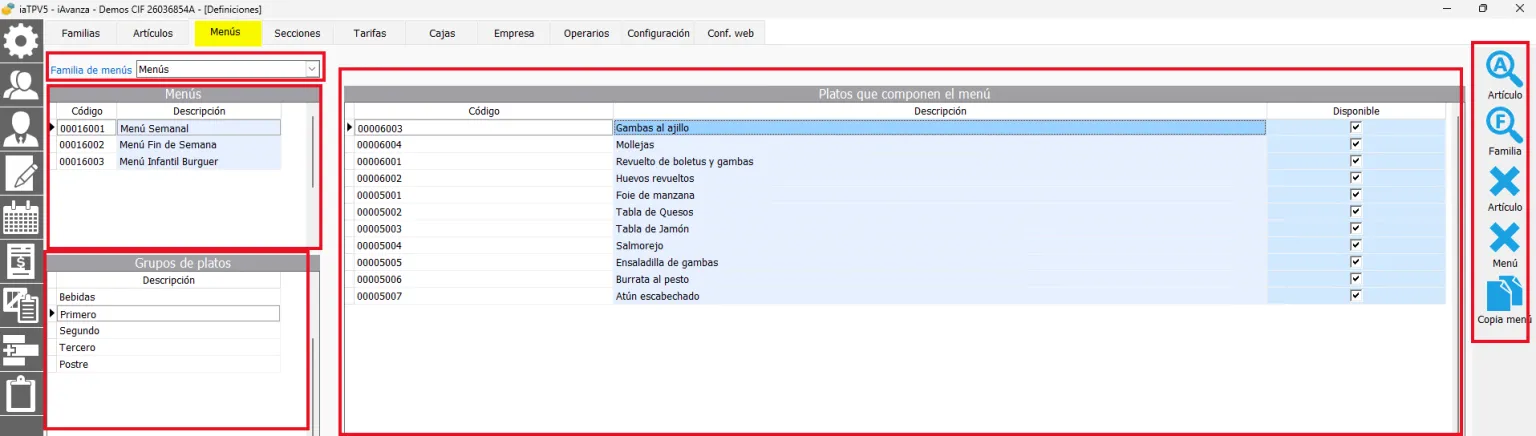
Task: Open the Conf. web tab
Action: (x=730, y=33)
